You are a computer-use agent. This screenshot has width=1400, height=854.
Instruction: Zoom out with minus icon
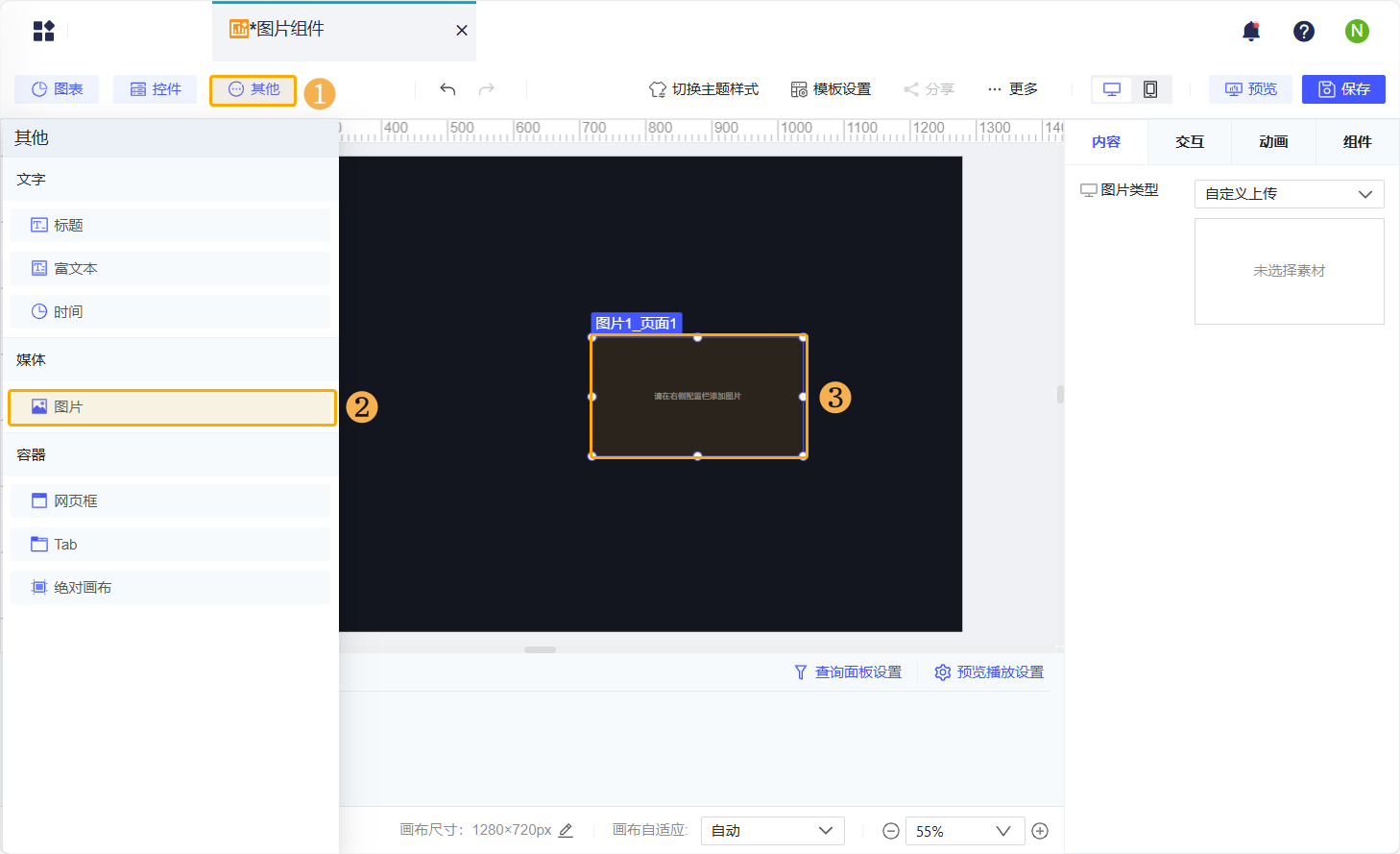[891, 831]
